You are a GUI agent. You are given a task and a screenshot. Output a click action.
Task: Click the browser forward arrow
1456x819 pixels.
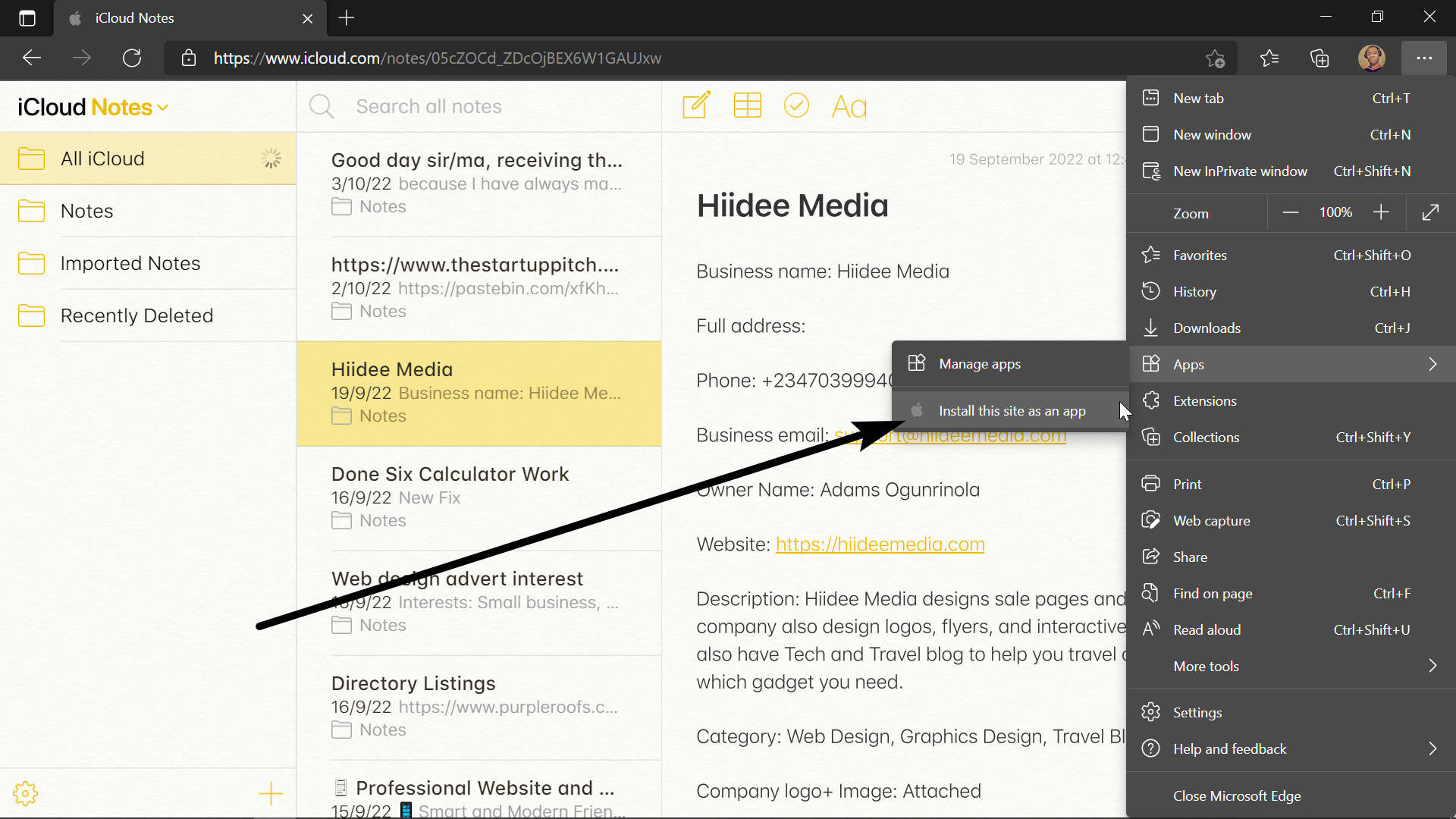[x=82, y=58]
